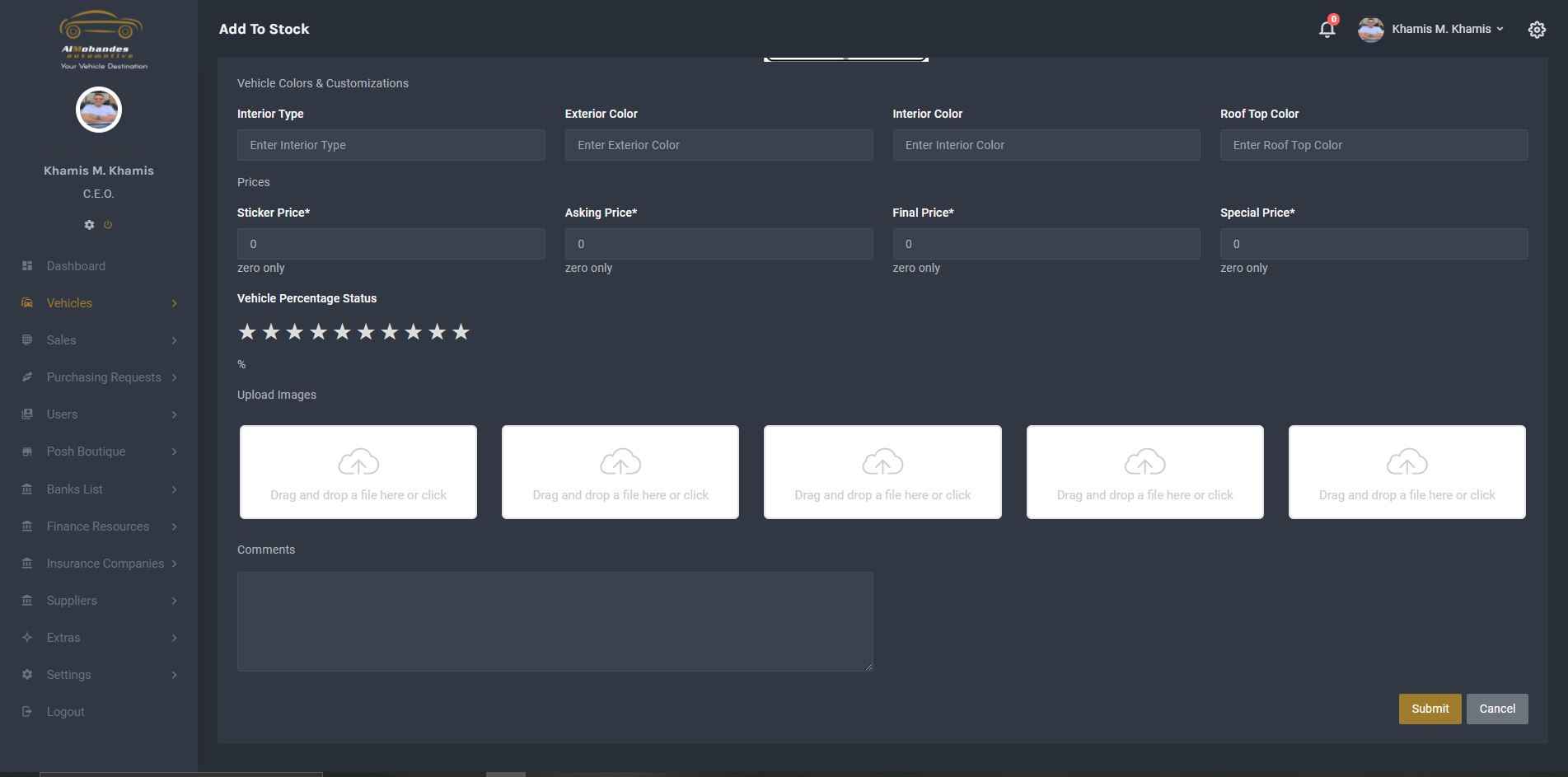Click the Final Price input
This screenshot has height=777, width=1568.
tap(1046, 244)
